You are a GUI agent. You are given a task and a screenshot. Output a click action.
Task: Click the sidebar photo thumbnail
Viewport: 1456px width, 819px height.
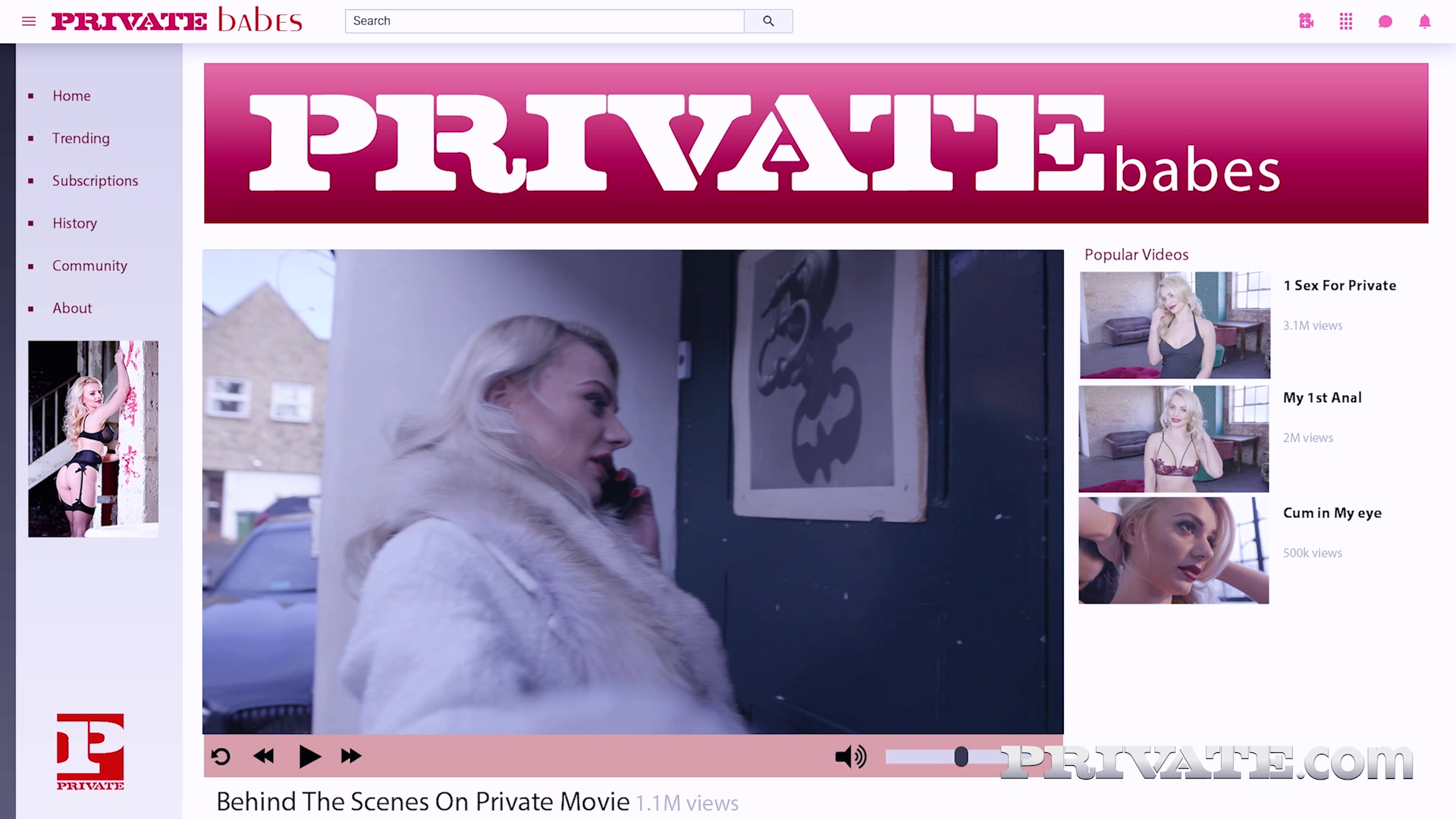pos(93,439)
